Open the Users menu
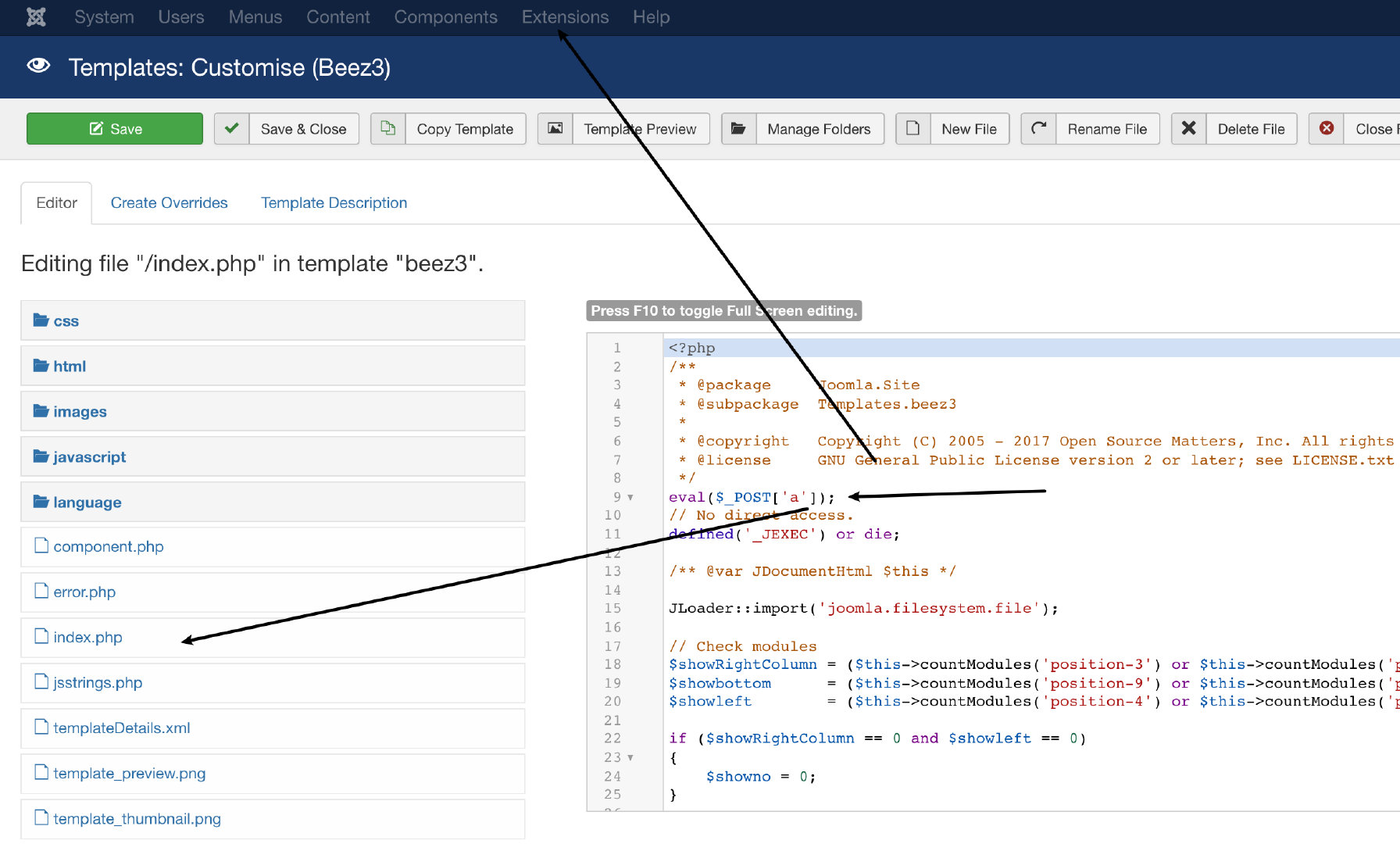 (x=181, y=17)
